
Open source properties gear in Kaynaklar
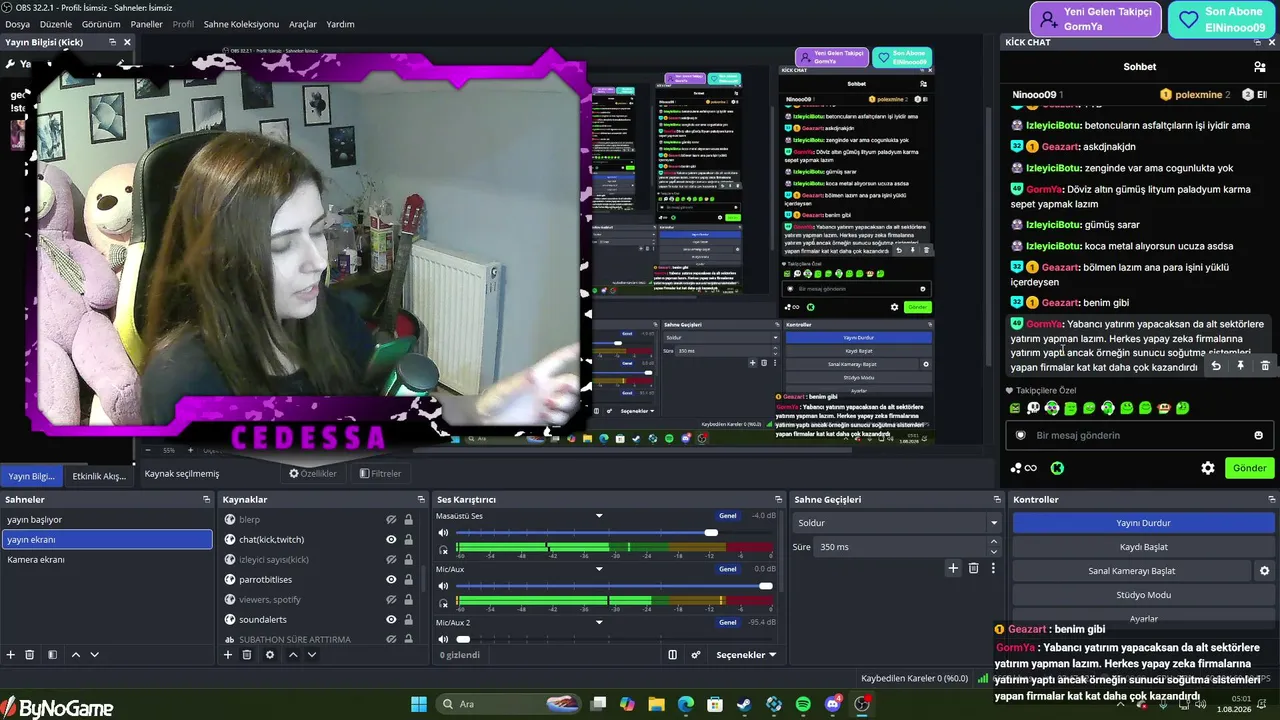point(270,655)
